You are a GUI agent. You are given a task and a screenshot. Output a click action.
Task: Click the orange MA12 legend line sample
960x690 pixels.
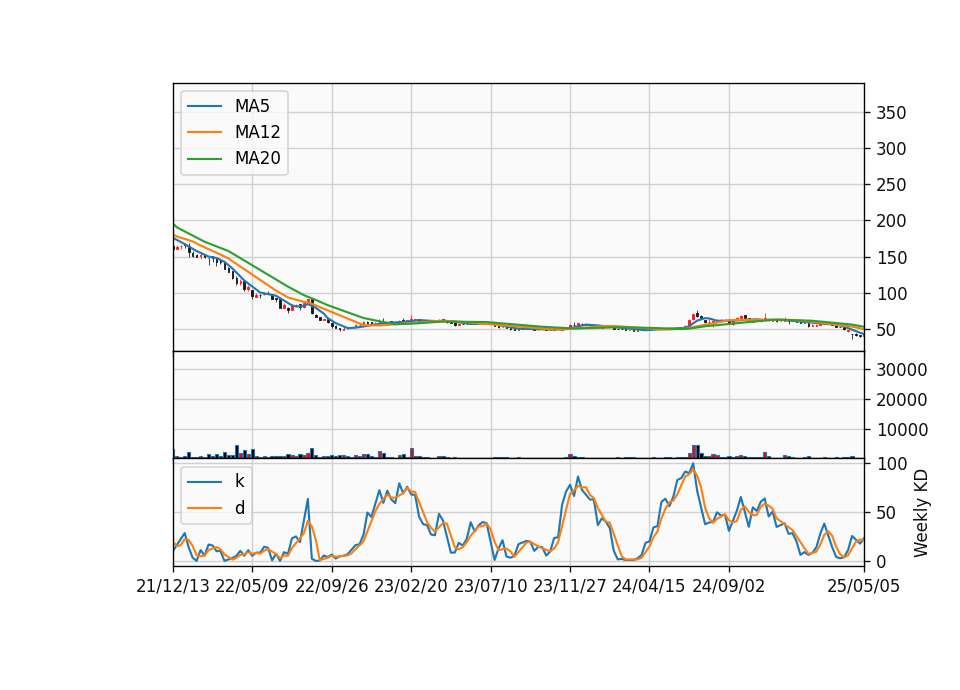(x=204, y=132)
